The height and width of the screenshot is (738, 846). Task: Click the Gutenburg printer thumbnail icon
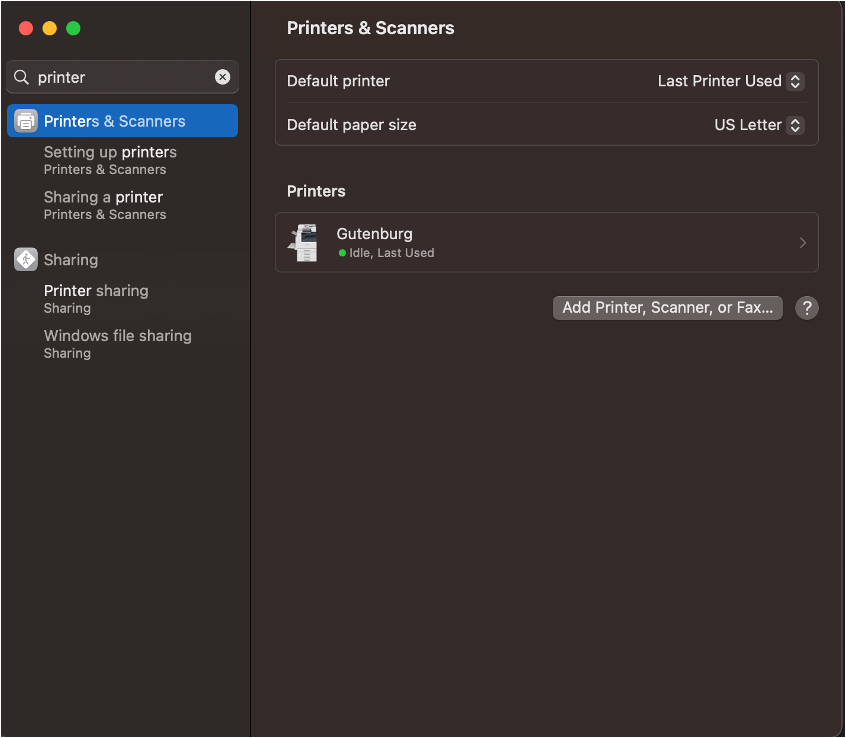pos(304,243)
